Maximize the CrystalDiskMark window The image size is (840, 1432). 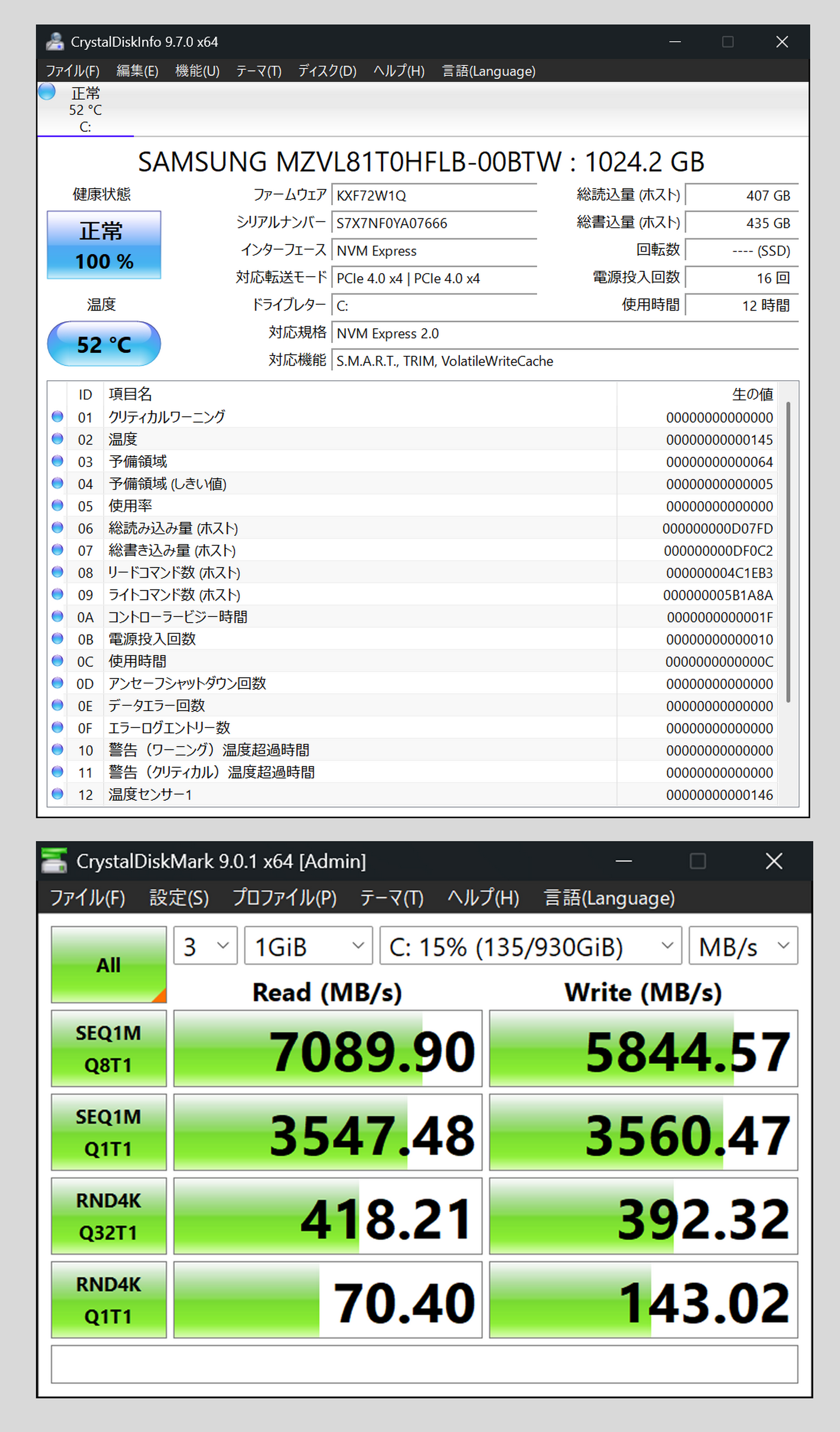pyautogui.click(x=697, y=861)
